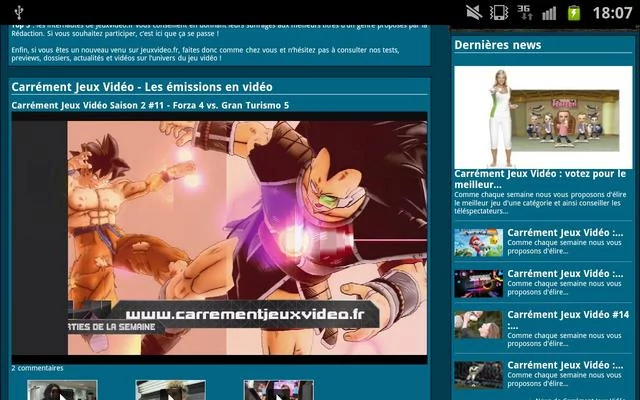Viewport: 640px width, 400px height.
Task: Tap the 18:07 clock in status bar
Action: (x=612, y=13)
